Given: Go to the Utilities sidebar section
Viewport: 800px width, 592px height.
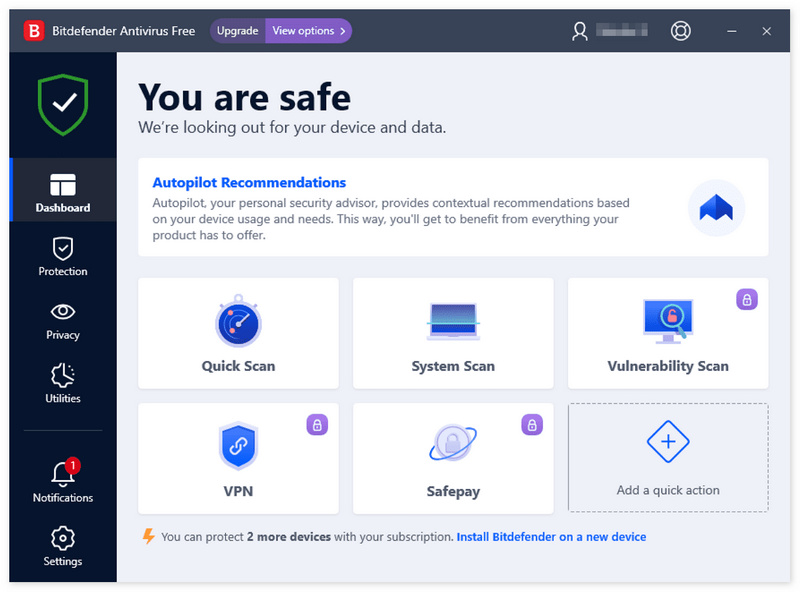Looking at the screenshot, I should point(63,384).
